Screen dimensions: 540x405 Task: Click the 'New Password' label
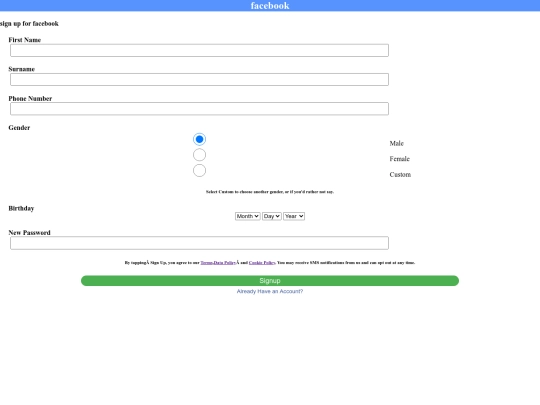coord(29,233)
